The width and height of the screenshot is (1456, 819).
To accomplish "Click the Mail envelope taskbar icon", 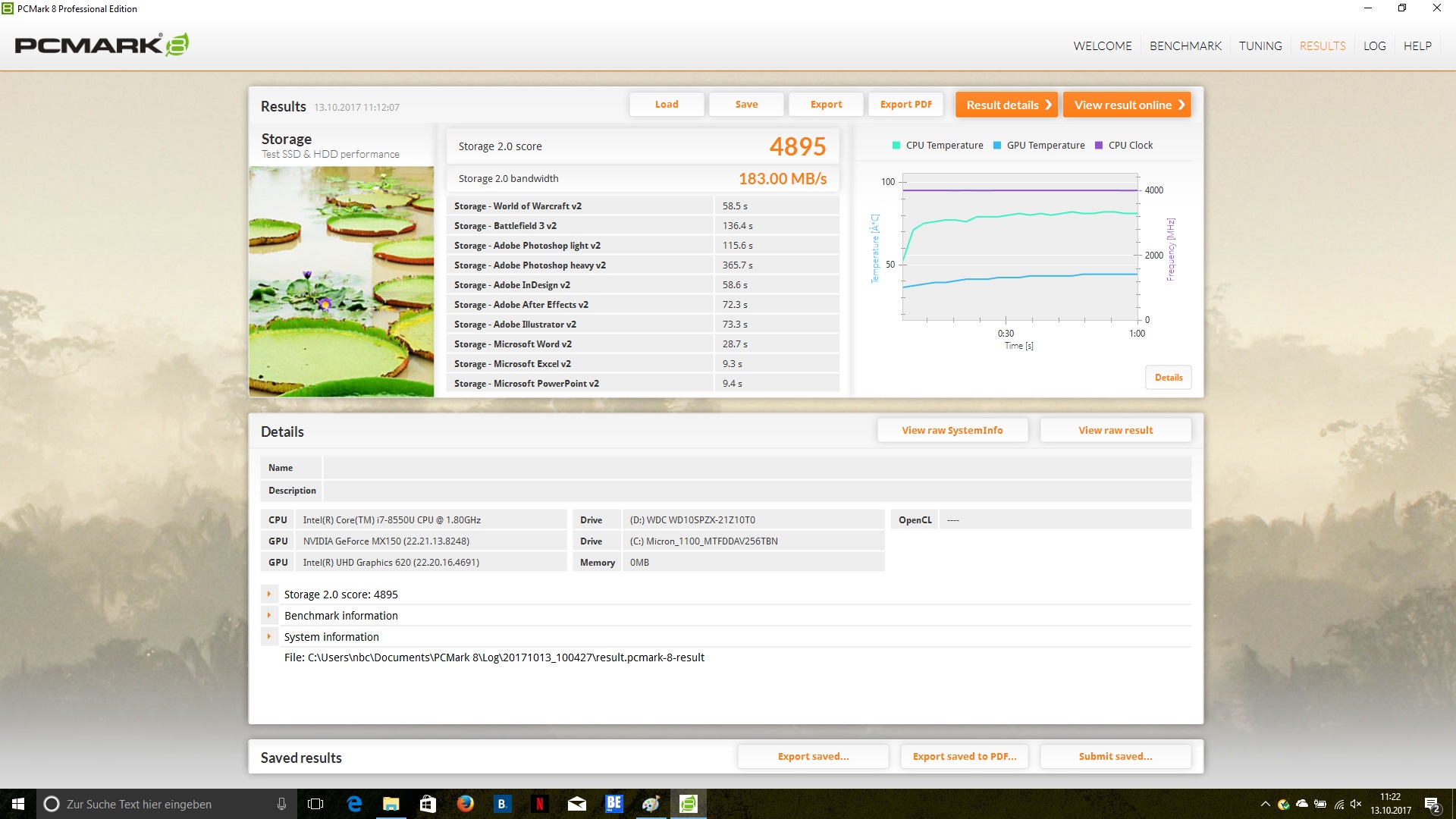I will click(577, 804).
